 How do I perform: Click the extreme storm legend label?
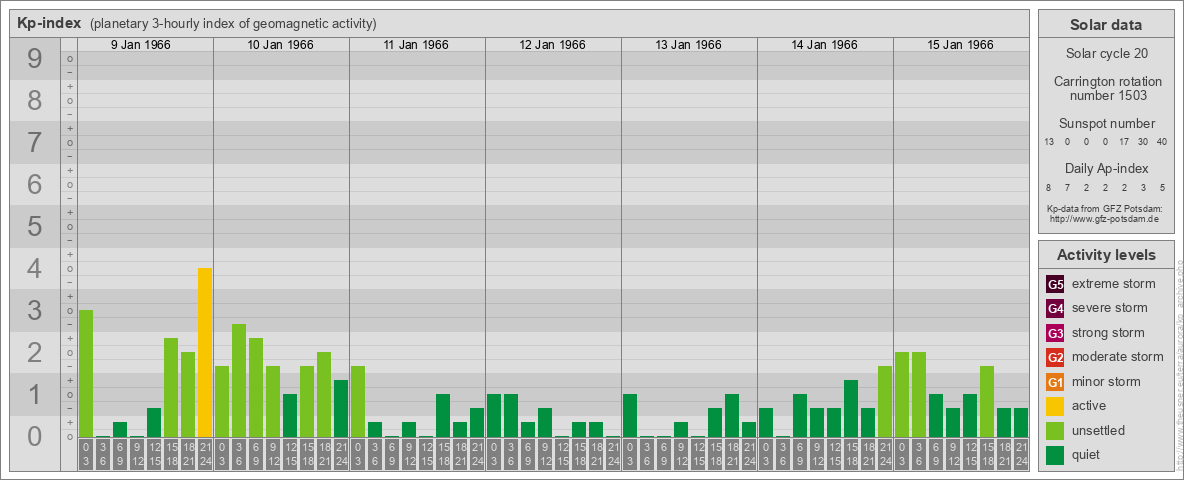(x=1114, y=285)
